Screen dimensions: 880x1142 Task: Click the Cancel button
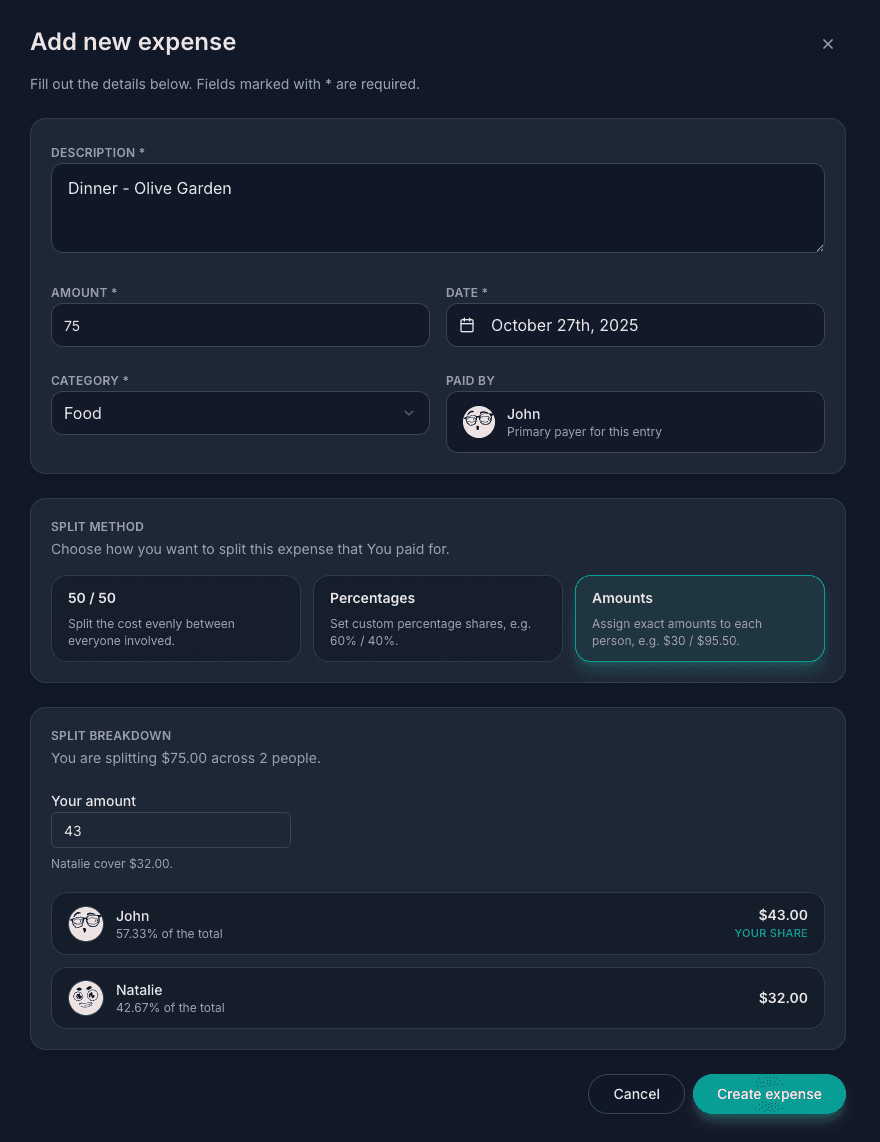[636, 1094]
